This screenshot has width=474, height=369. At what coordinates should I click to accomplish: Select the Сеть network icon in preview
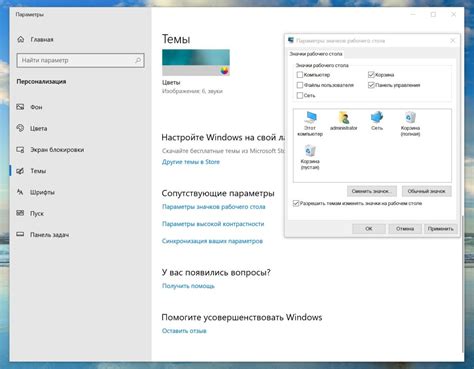coord(377,117)
